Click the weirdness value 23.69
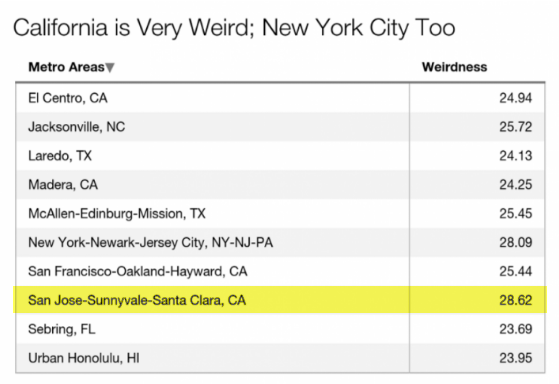 (x=516, y=329)
